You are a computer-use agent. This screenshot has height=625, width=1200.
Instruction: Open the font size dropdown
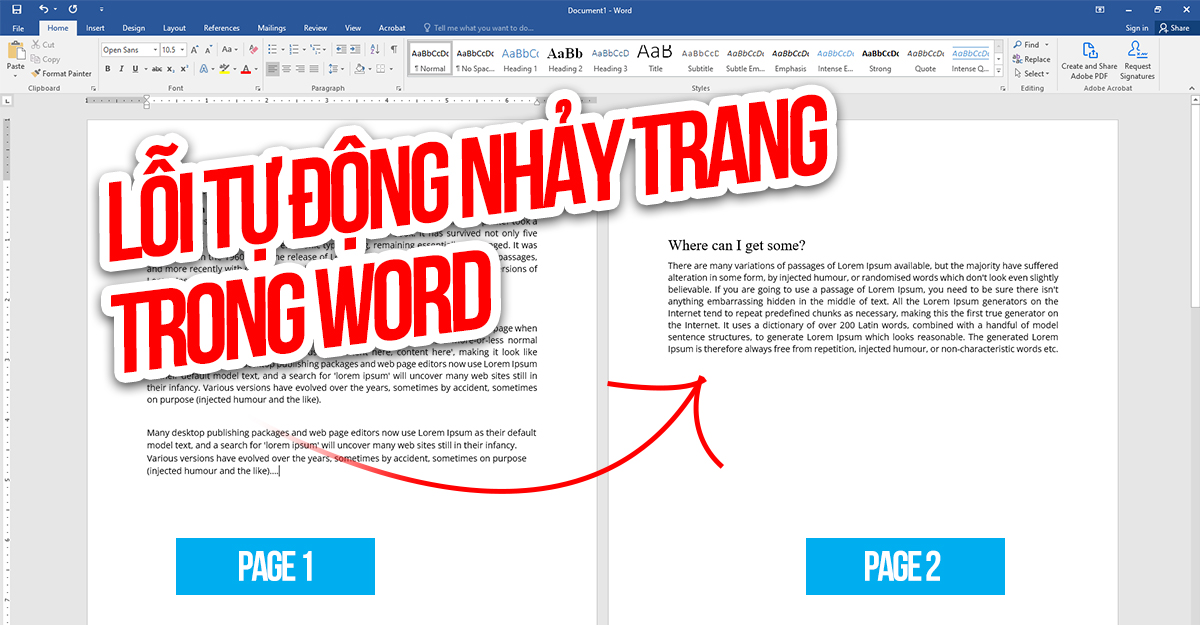click(182, 49)
